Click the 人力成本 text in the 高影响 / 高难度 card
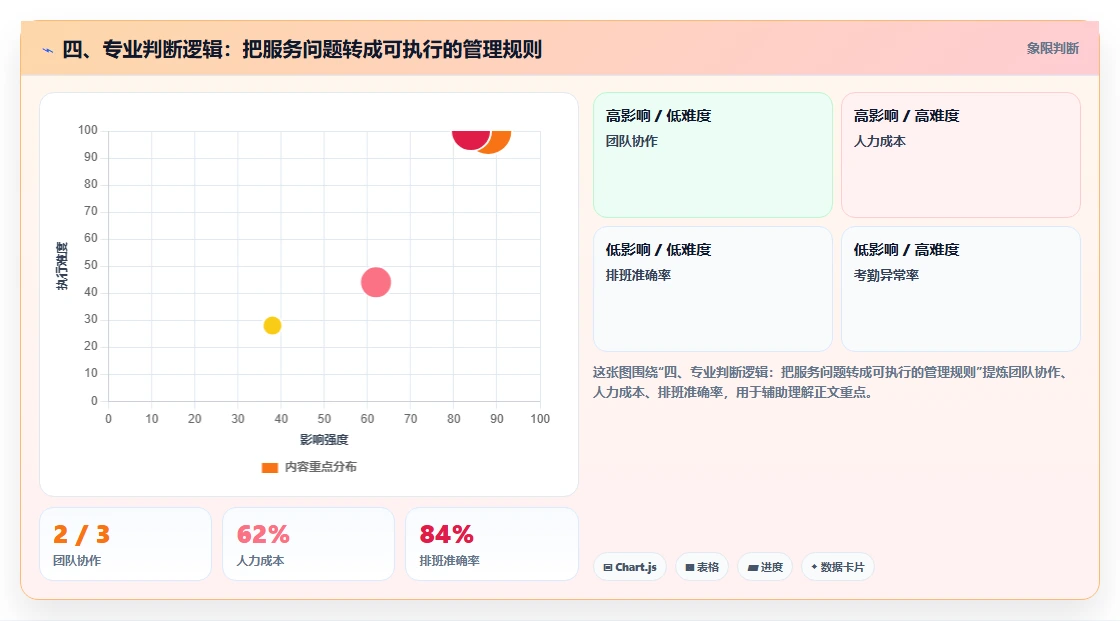 point(879,141)
